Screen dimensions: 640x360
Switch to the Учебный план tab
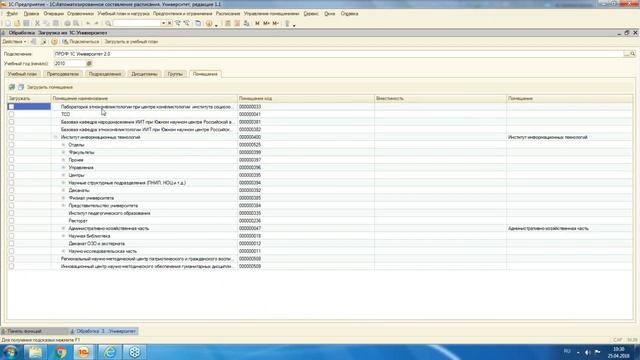click(22, 74)
